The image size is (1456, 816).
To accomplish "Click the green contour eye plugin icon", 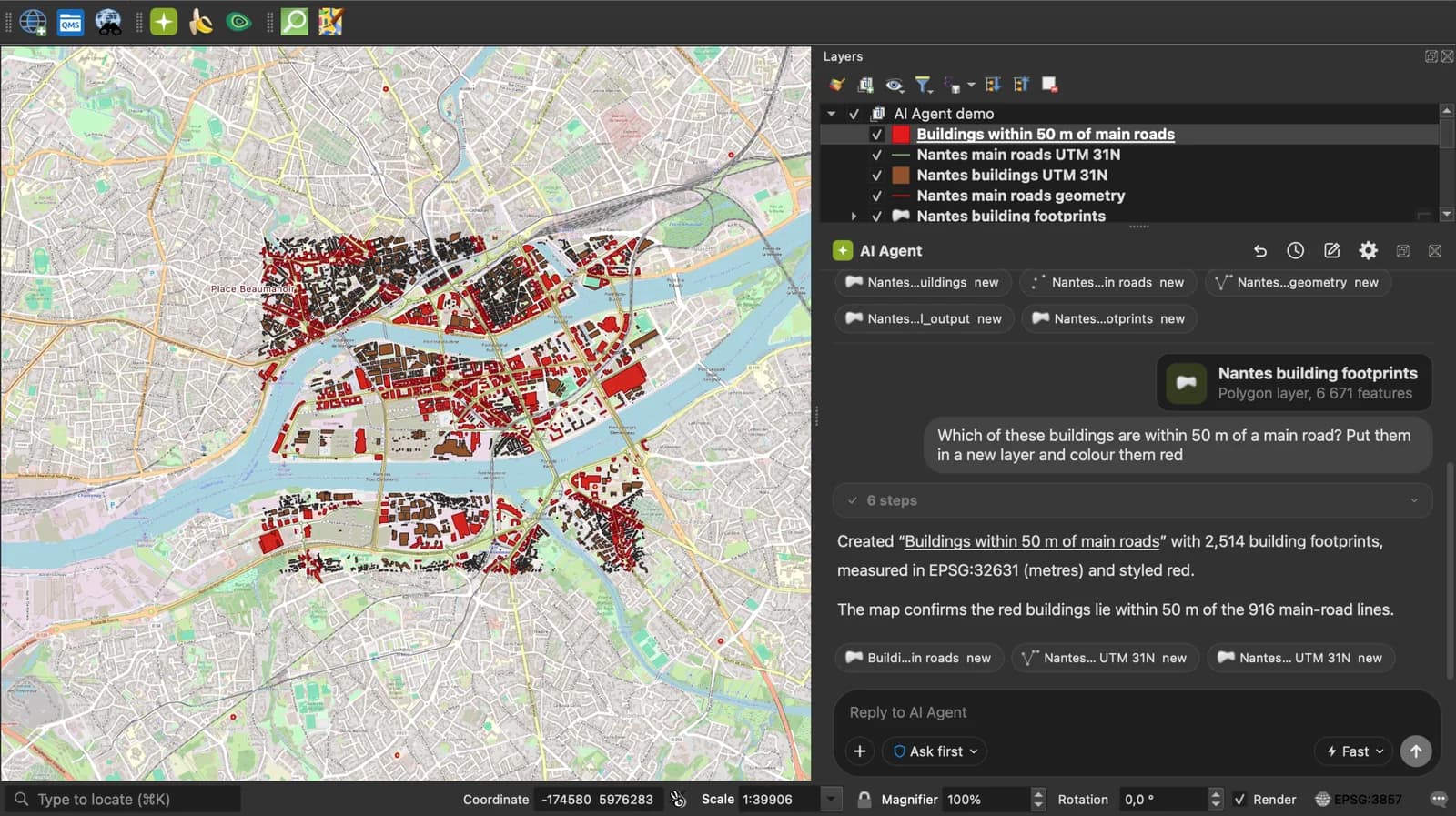I will 238,22.
